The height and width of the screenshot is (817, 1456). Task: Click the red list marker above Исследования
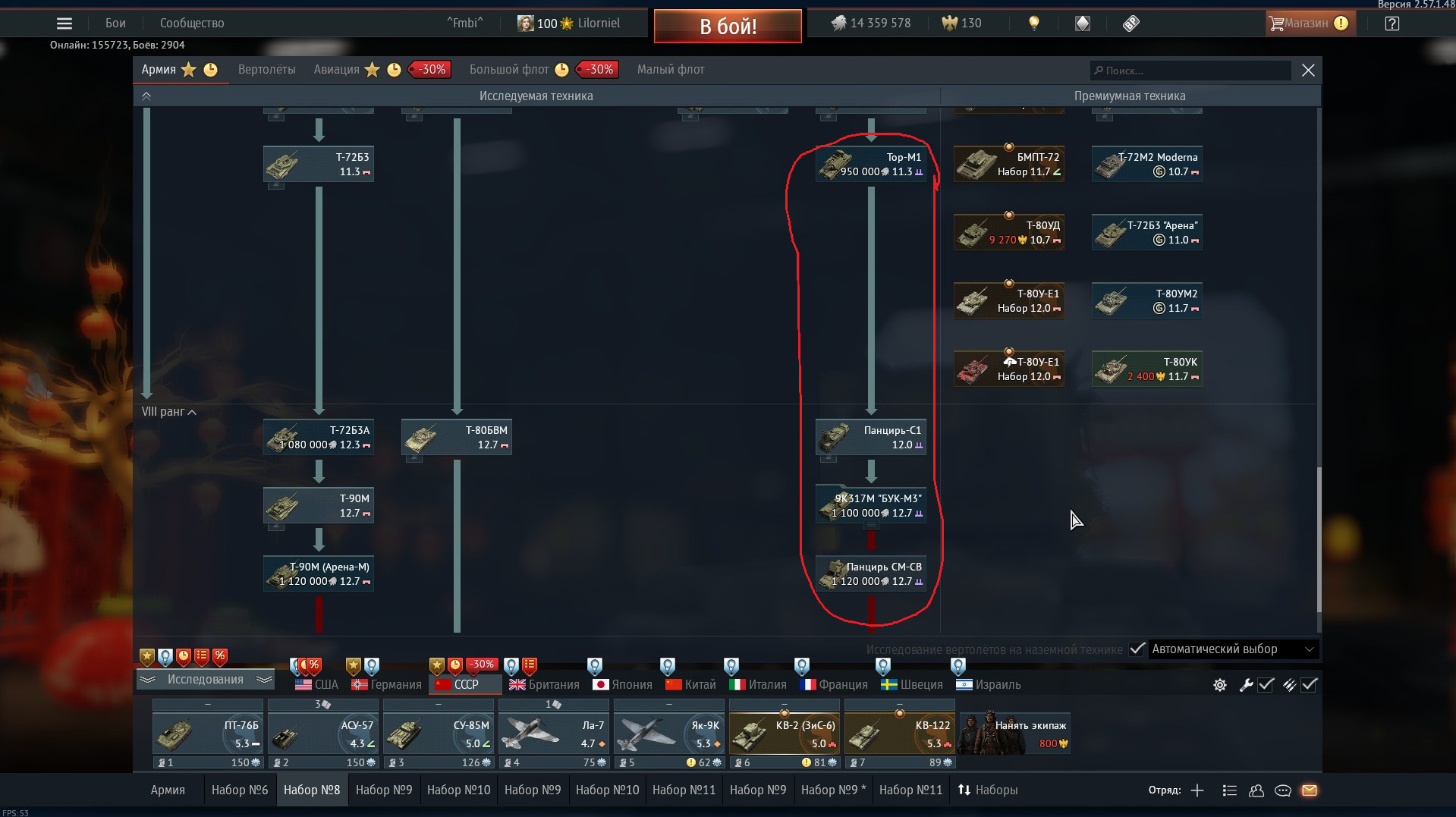click(202, 656)
